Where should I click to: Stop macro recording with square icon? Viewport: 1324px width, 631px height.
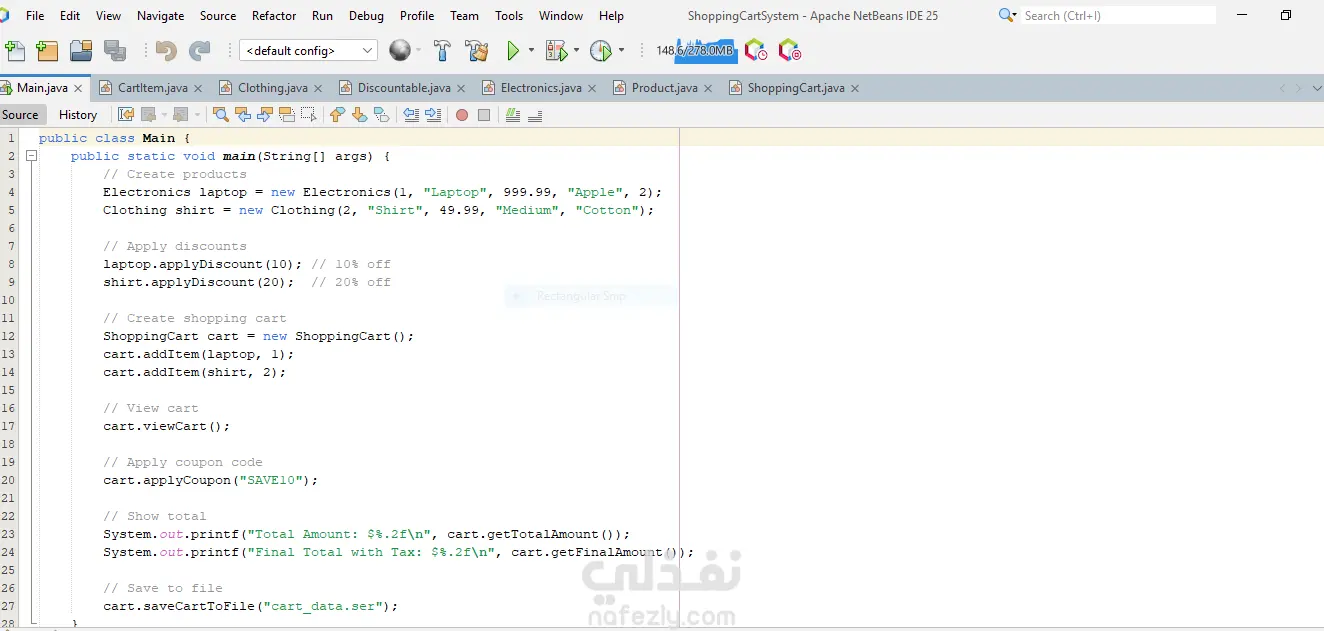pyautogui.click(x=484, y=115)
